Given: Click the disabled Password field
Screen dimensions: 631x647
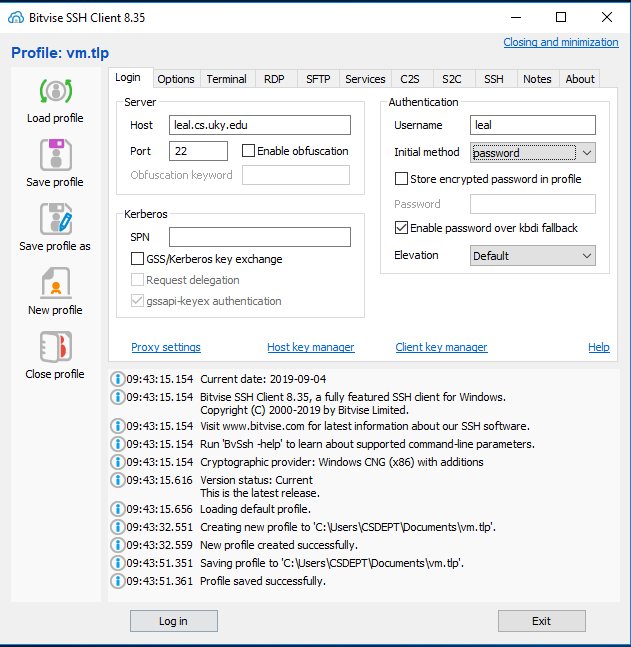Looking at the screenshot, I should click(x=533, y=204).
